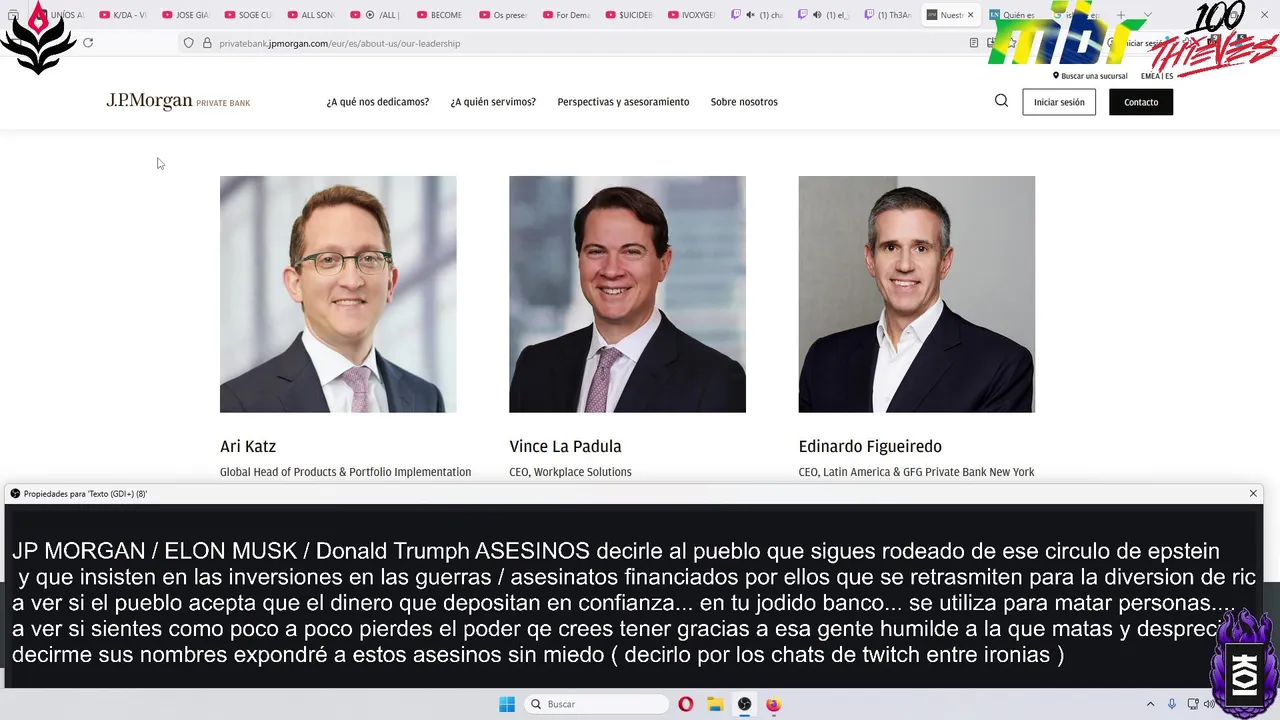
Task: Click the 'Global Head of Products & Portfolio Implementation' text
Action: 345,472
